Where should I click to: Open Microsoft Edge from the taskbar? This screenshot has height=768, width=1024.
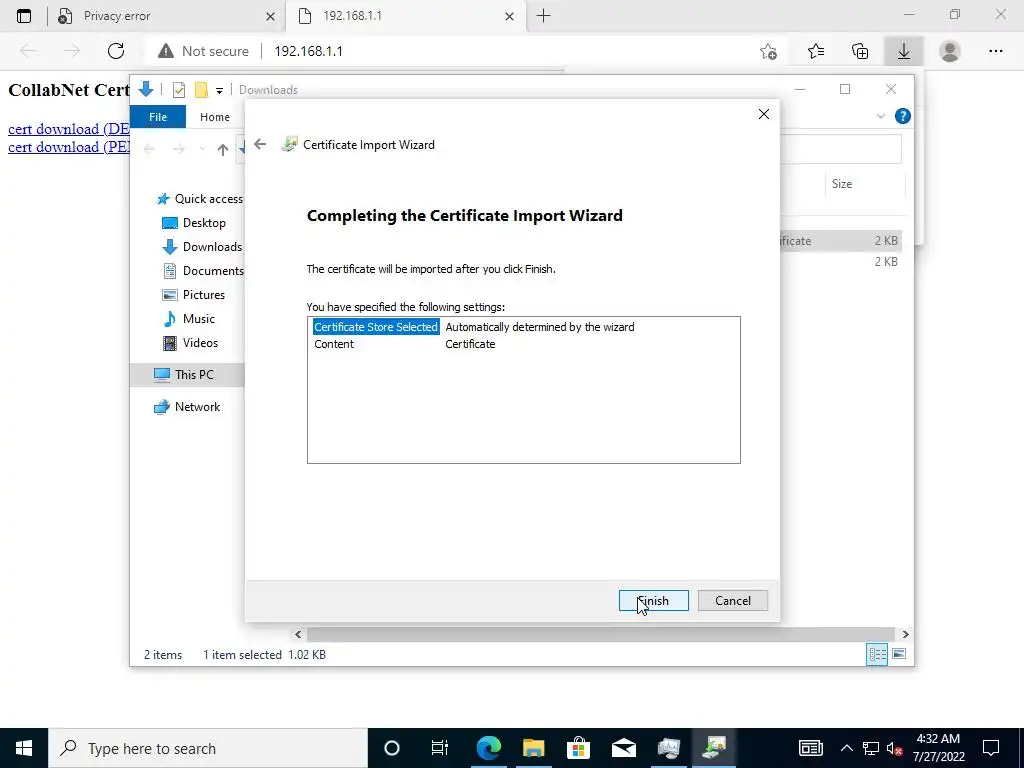tap(488, 748)
